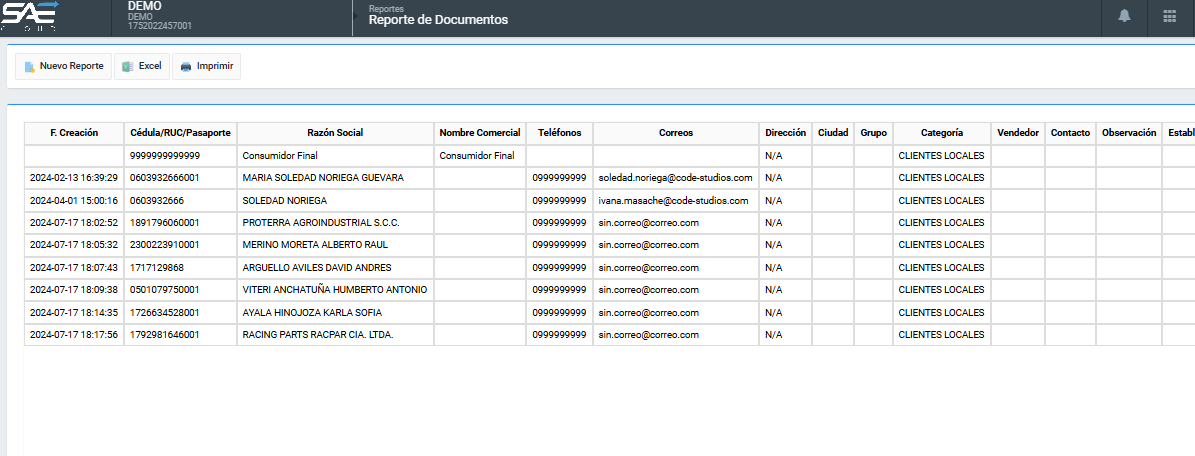Click the Razón Social column header
The width and height of the screenshot is (1195, 456).
[x=335, y=133]
